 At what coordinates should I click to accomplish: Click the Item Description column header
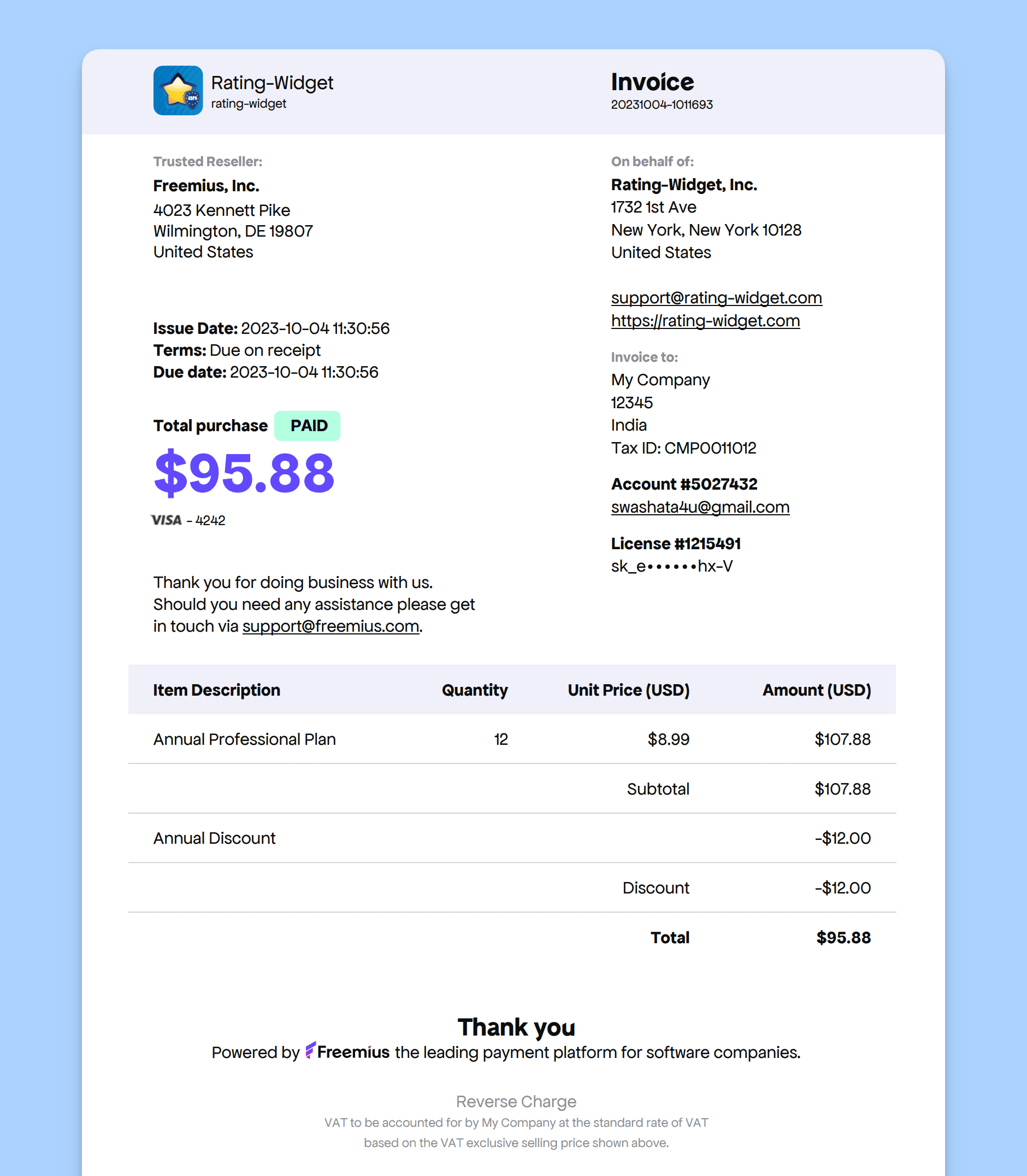click(217, 690)
